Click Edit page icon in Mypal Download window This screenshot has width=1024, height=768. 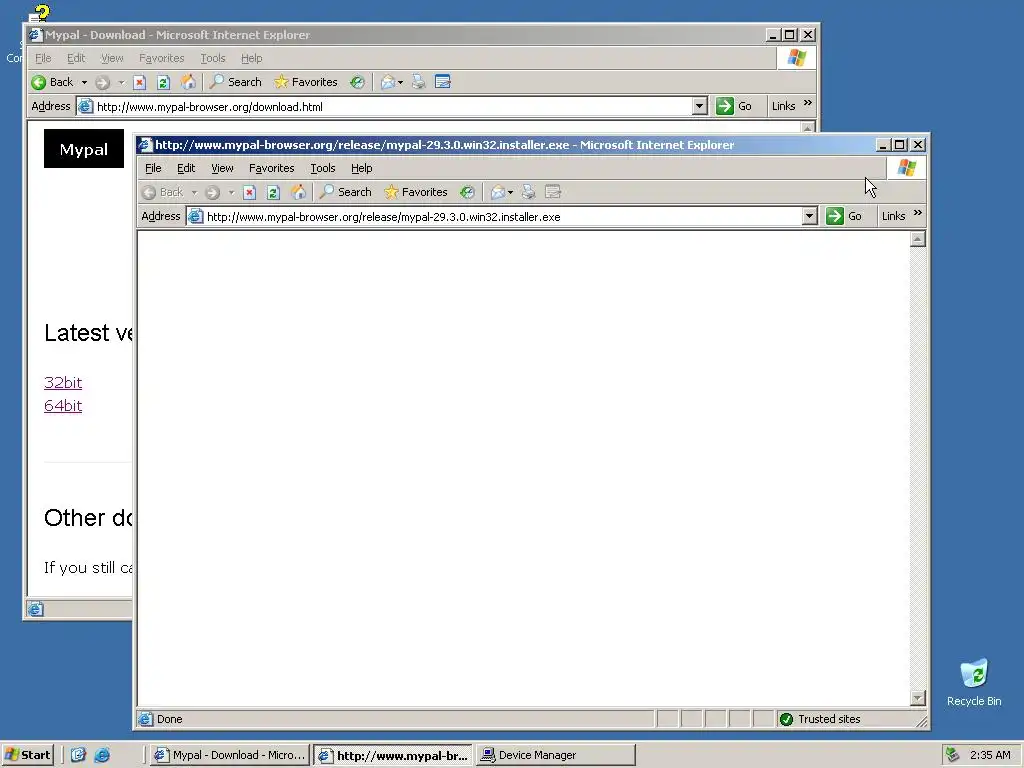click(443, 82)
